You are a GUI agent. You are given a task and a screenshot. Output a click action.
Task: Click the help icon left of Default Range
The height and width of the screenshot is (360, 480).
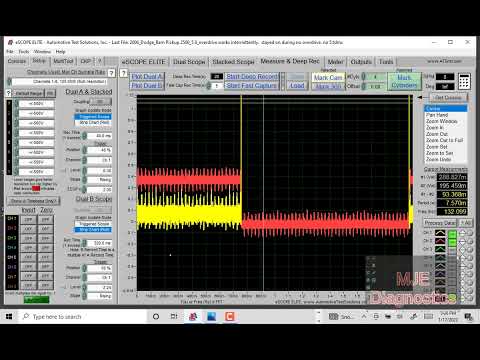pos(9,93)
